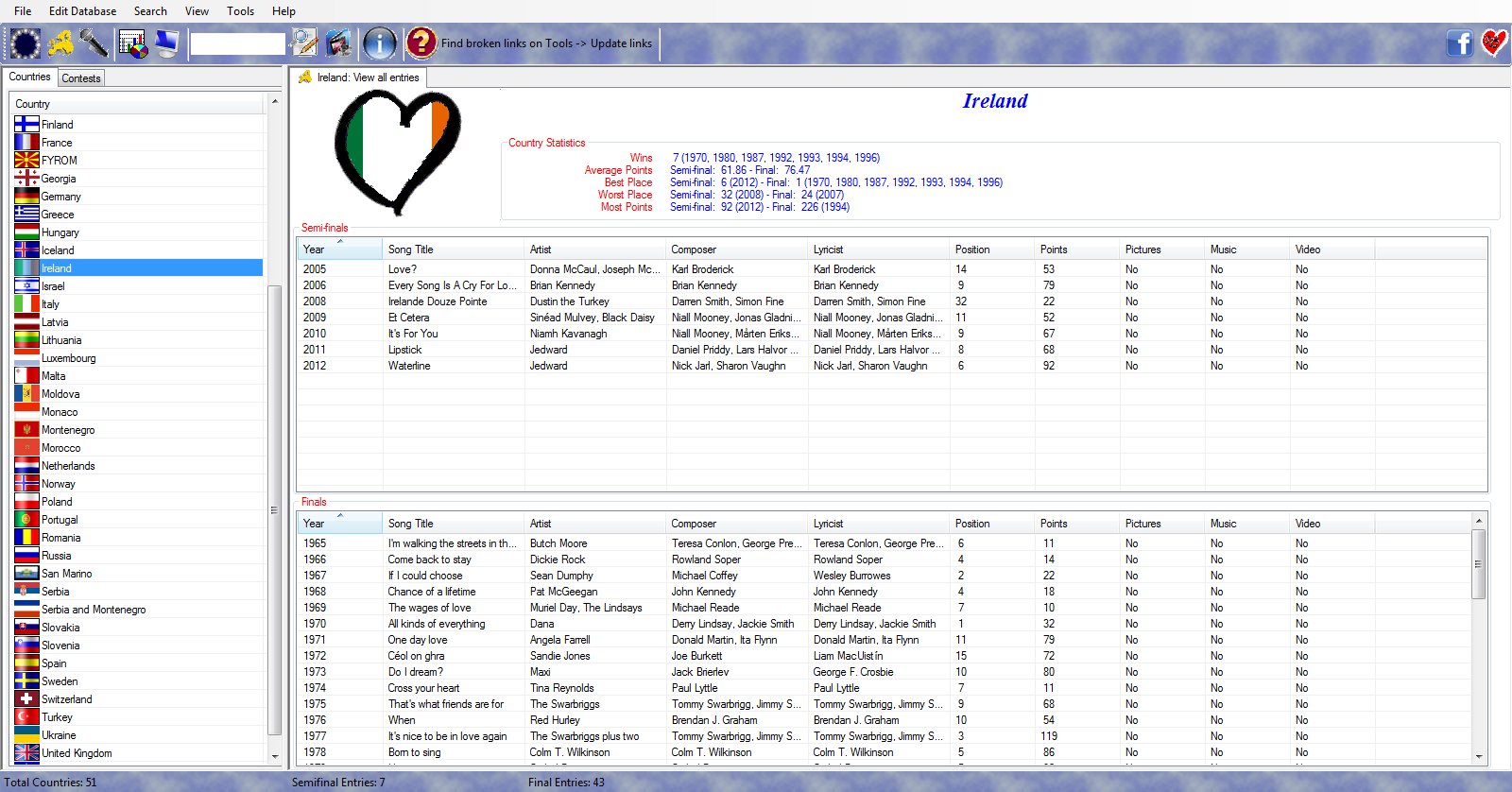Click the magnifier-and-pencil search icon

(304, 43)
